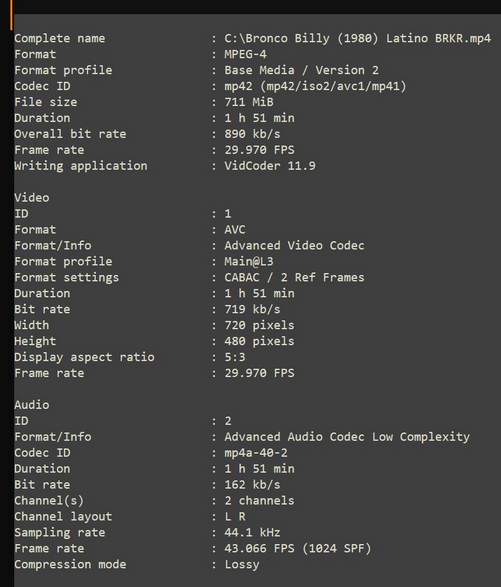This screenshot has height=587, width=501.
Task: Click the Overall bit rate 890 kb/s value
Action: pos(252,134)
